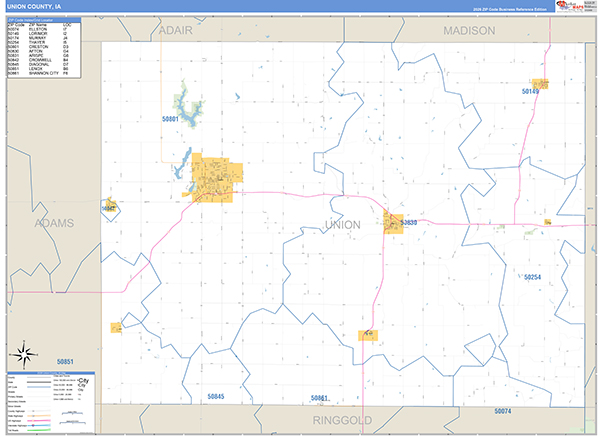The height and width of the screenshot is (436, 600).
Task: Click the 50851 ZIP label on the map
Action: click(x=65, y=362)
